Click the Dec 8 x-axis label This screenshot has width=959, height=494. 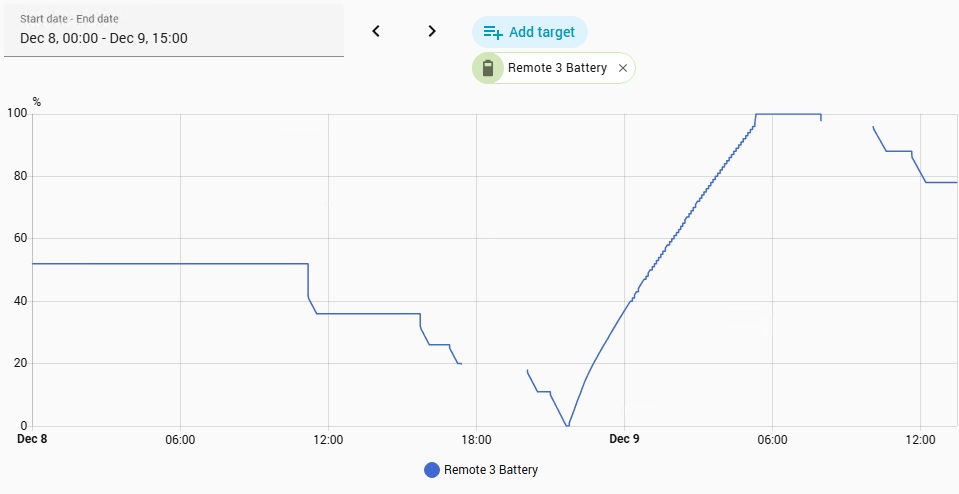point(33,439)
